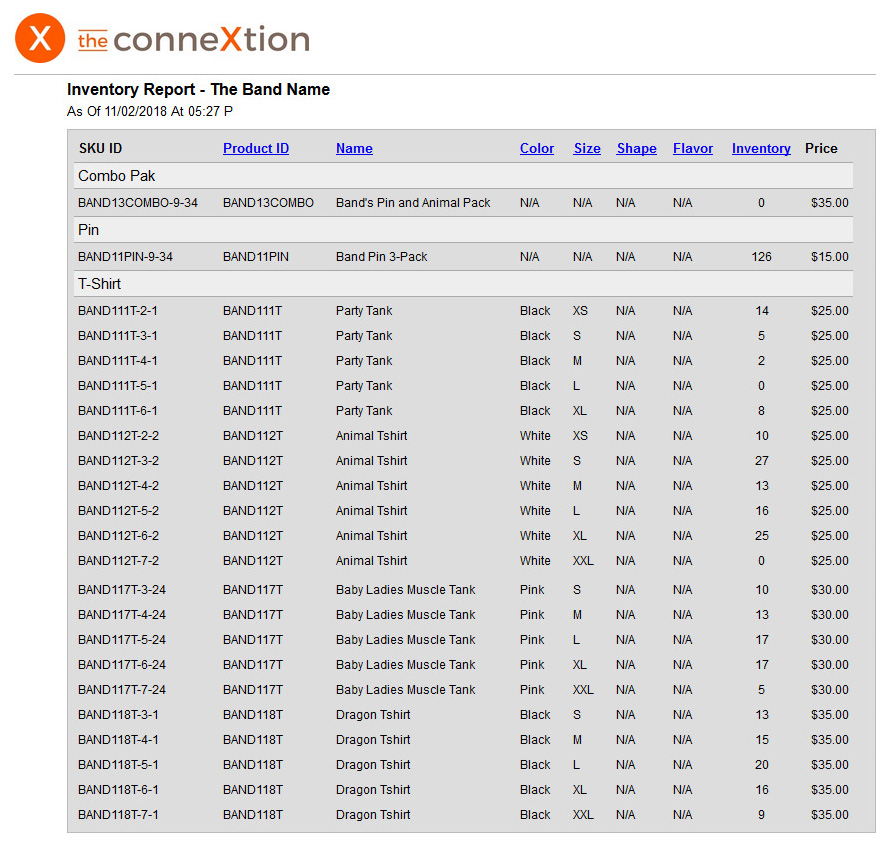Sort table by Size header

click(x=587, y=149)
